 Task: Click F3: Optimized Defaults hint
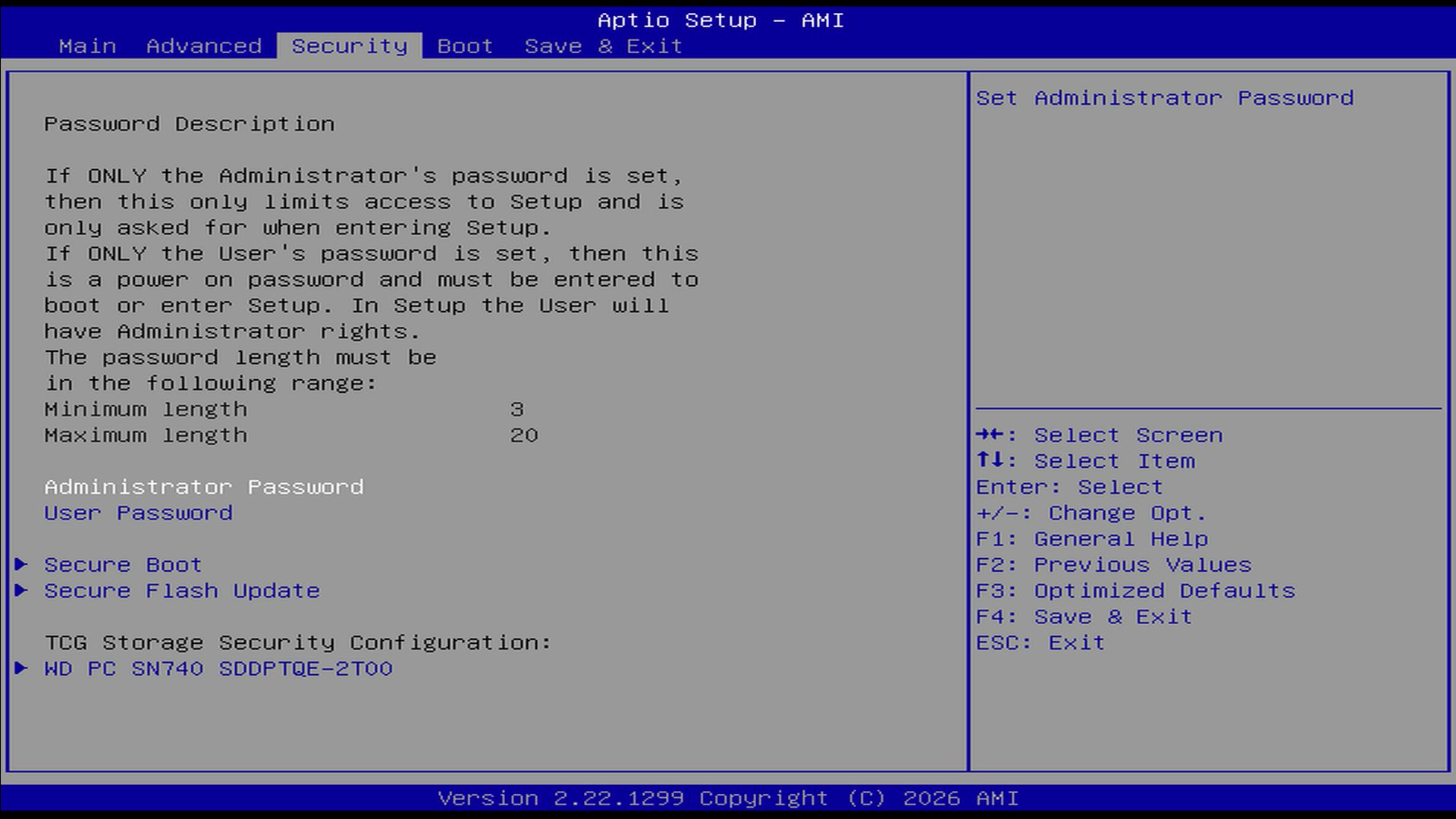[1135, 591]
